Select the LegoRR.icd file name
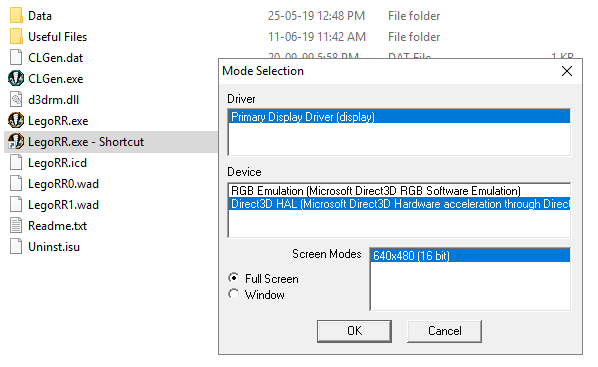598x367 pixels. 58,163
